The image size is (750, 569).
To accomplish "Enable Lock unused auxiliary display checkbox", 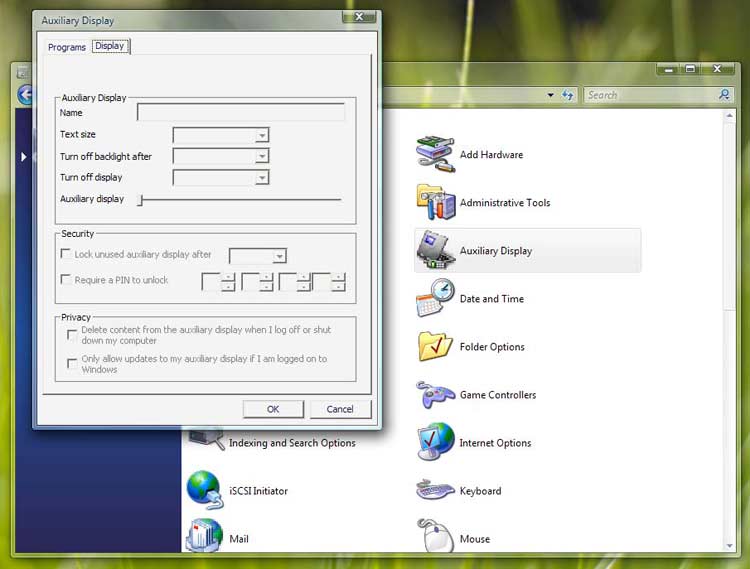I will [x=66, y=255].
